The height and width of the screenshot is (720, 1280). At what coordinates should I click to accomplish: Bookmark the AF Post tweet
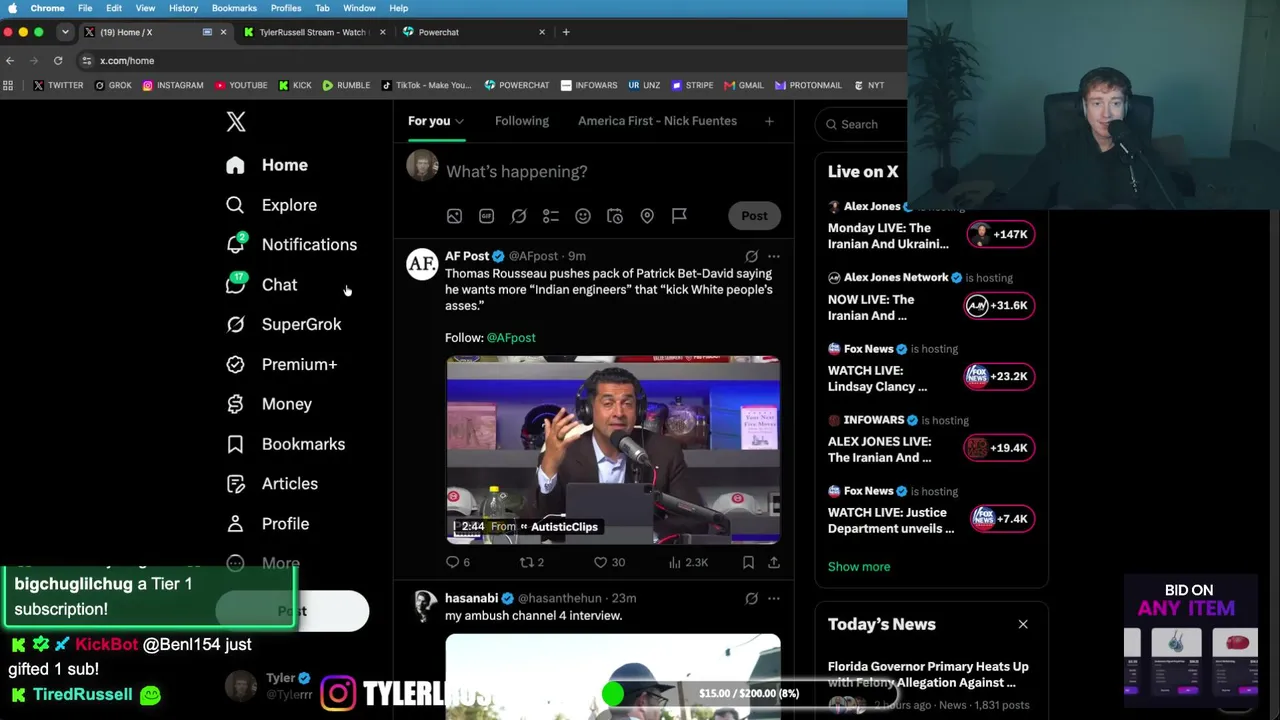pos(748,563)
